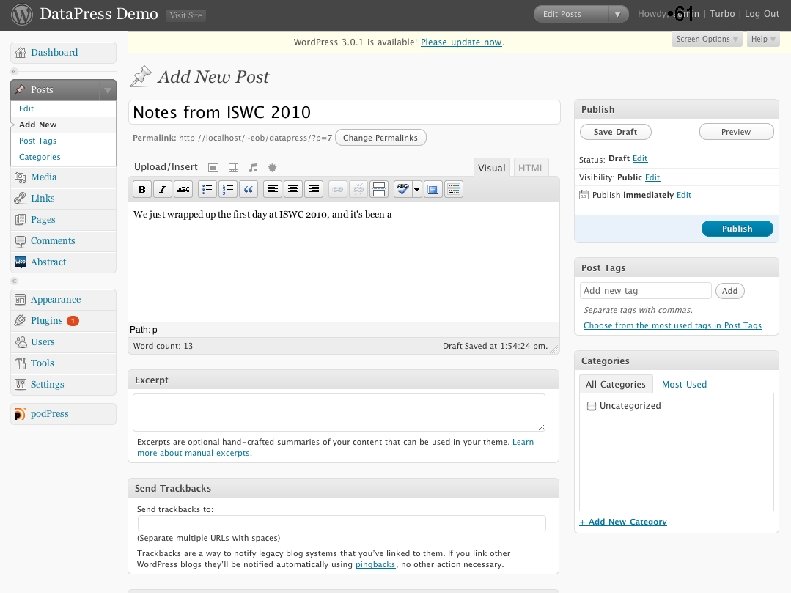Click the Send trackbacks to field
Screen dimensions: 791x593
(342, 523)
